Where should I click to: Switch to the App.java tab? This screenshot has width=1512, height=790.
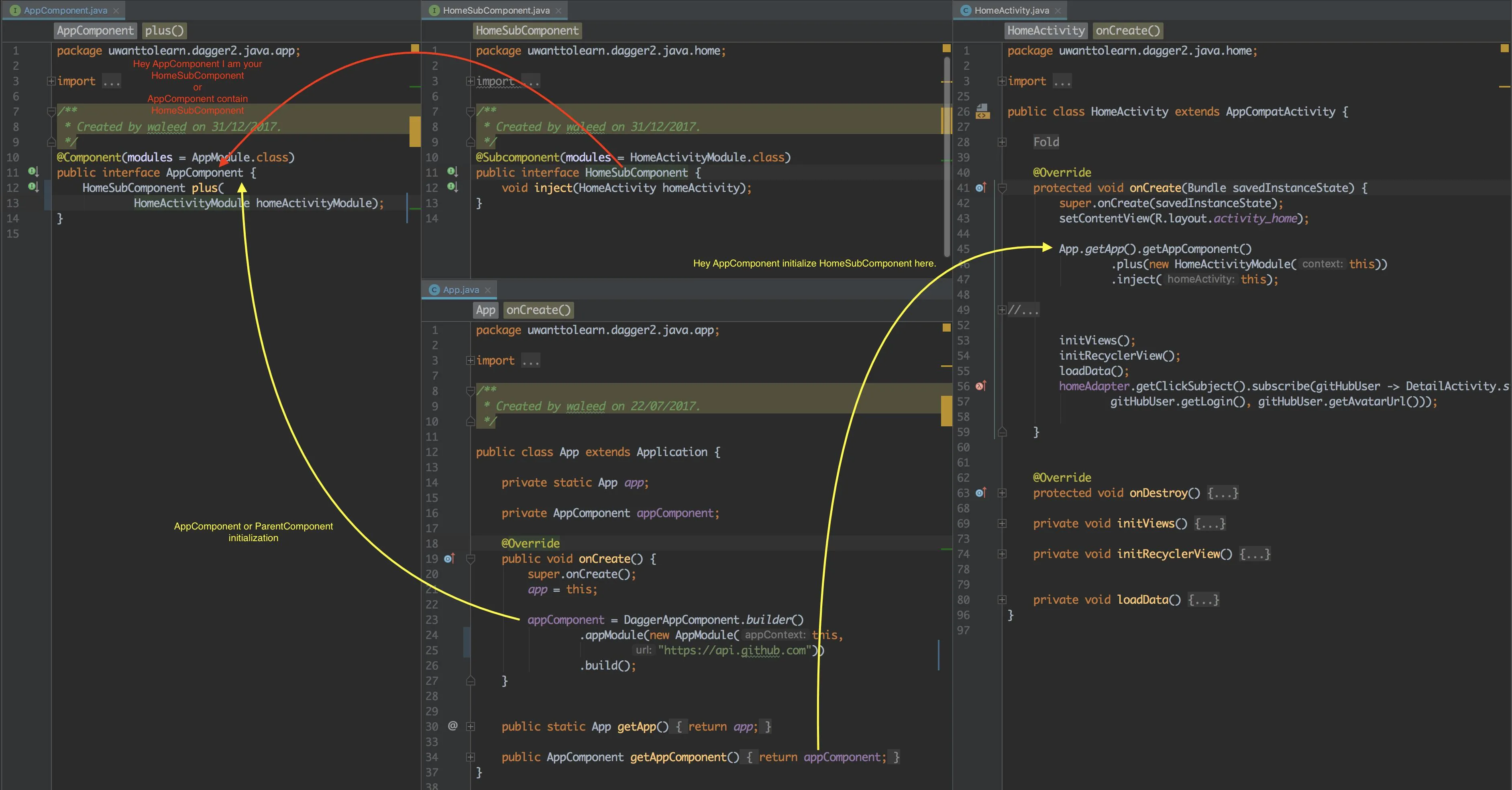click(460, 290)
